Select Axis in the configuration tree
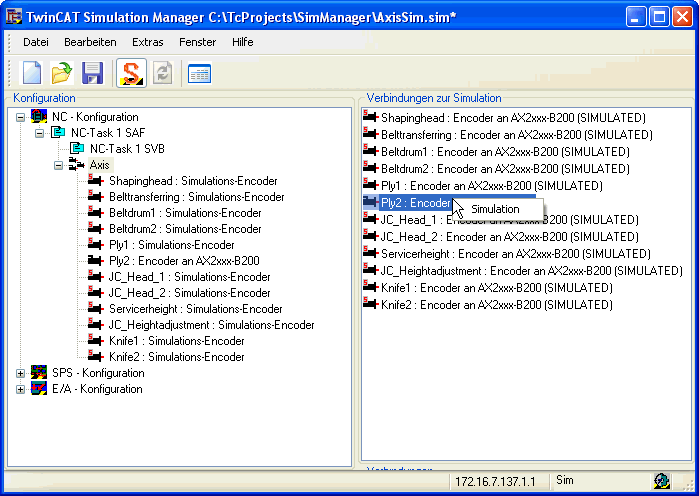Viewport: 699px width, 496px height. pyautogui.click(x=99, y=165)
